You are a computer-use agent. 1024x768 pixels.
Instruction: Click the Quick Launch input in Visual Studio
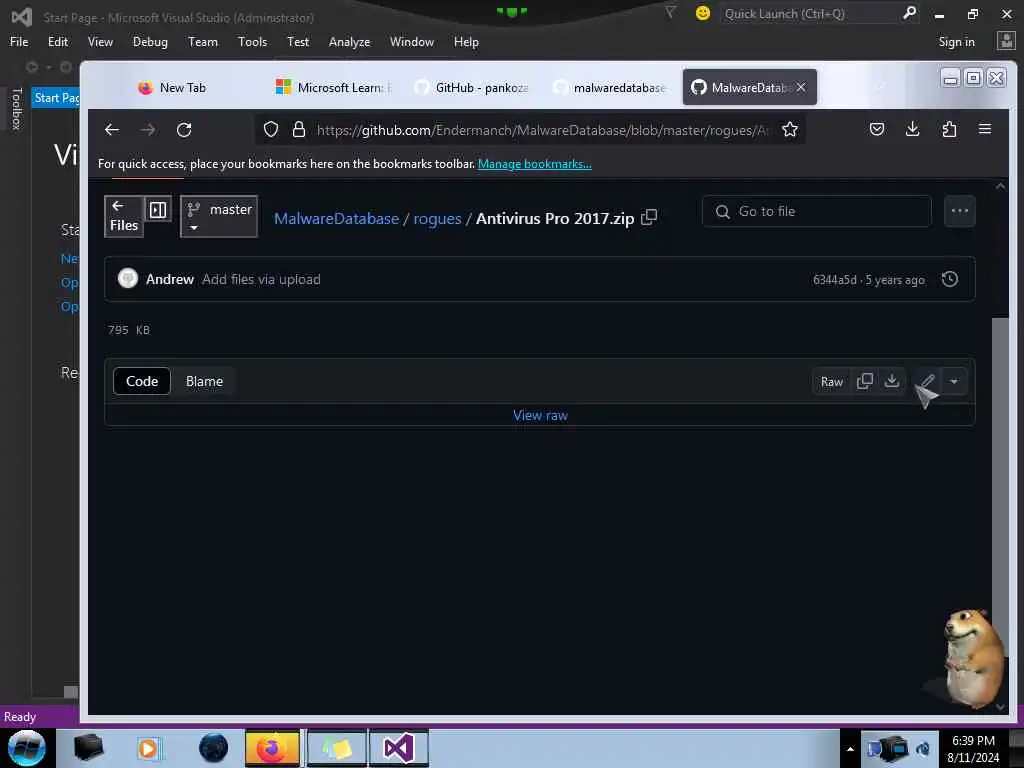pyautogui.click(x=810, y=13)
